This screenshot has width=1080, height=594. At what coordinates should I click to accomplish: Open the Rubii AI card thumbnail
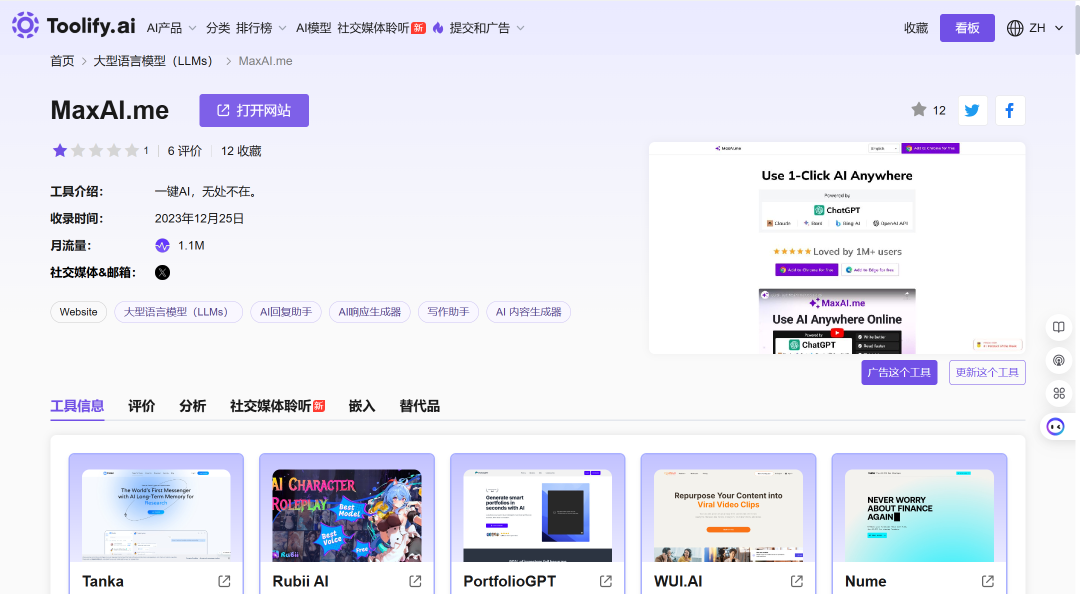coord(347,515)
